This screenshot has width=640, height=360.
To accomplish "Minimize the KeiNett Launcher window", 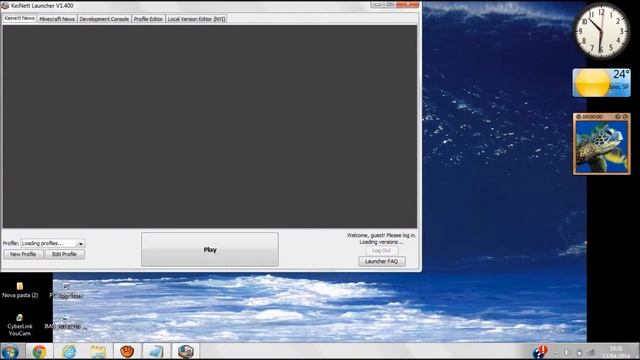I will point(377,4).
